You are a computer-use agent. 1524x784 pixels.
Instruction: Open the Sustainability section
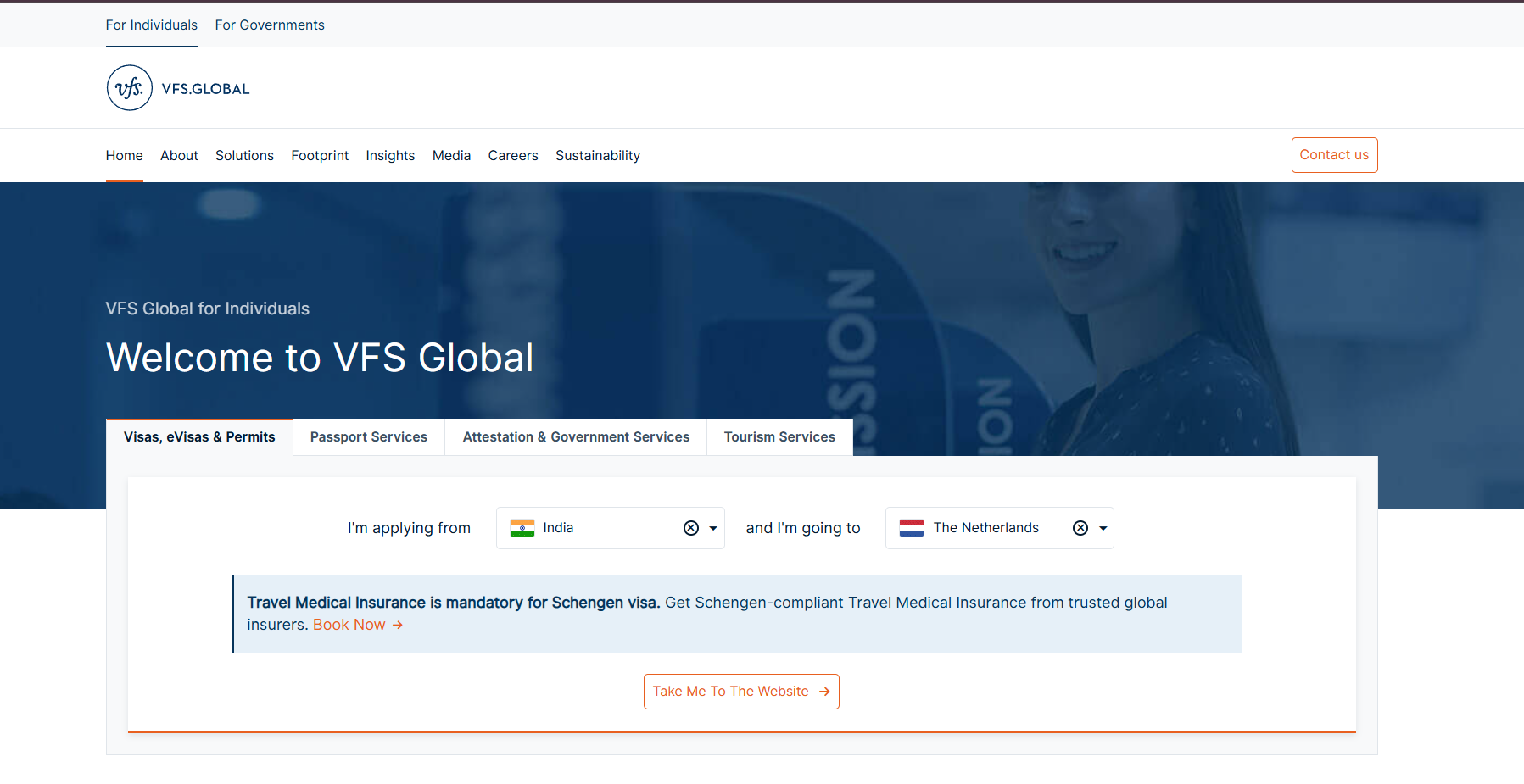click(598, 155)
